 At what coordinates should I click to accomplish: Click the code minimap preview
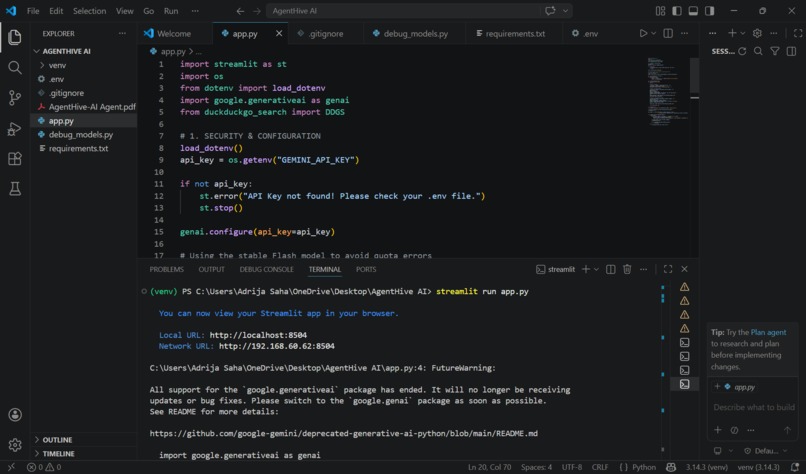(667, 91)
